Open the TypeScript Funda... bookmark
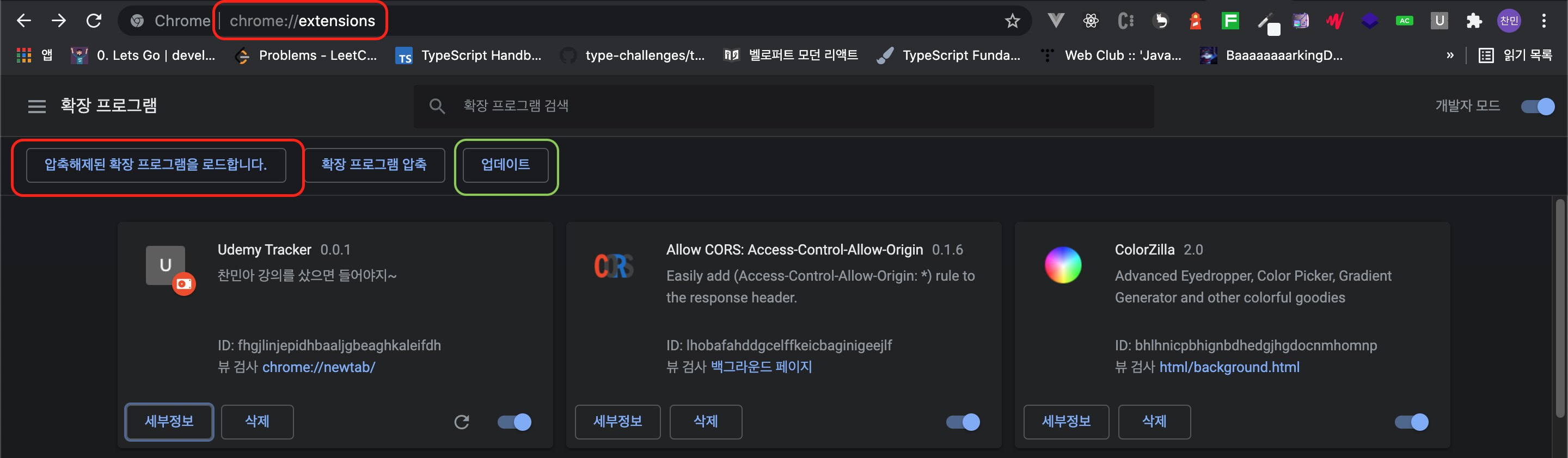The image size is (1568, 458). [949, 55]
